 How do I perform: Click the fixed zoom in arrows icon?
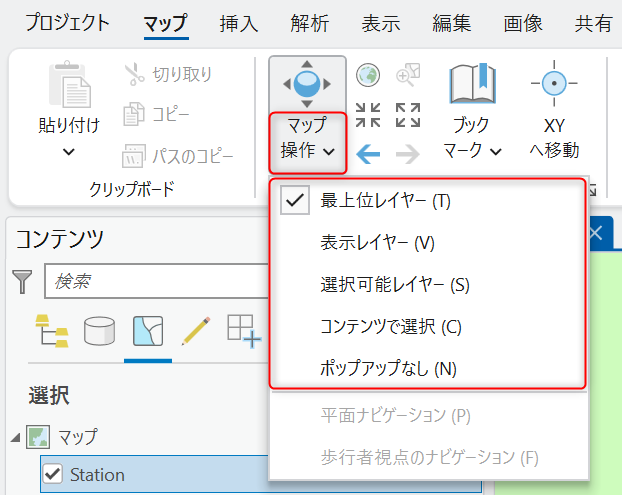pos(368,115)
